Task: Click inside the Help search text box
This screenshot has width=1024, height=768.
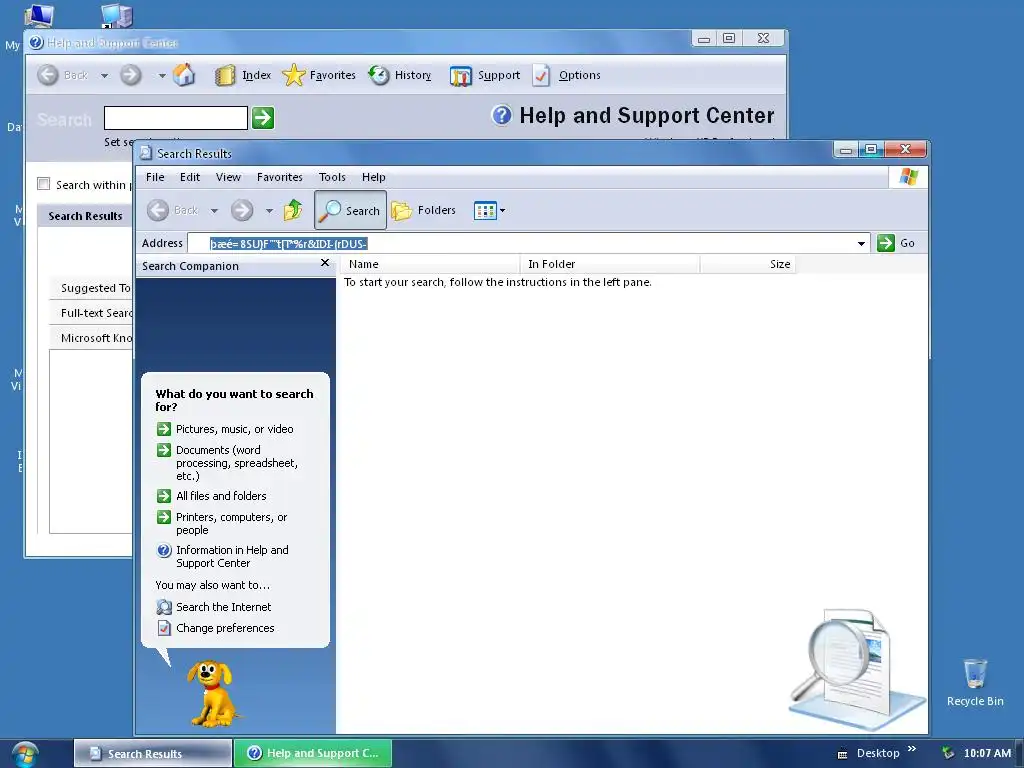Action: coord(176,118)
